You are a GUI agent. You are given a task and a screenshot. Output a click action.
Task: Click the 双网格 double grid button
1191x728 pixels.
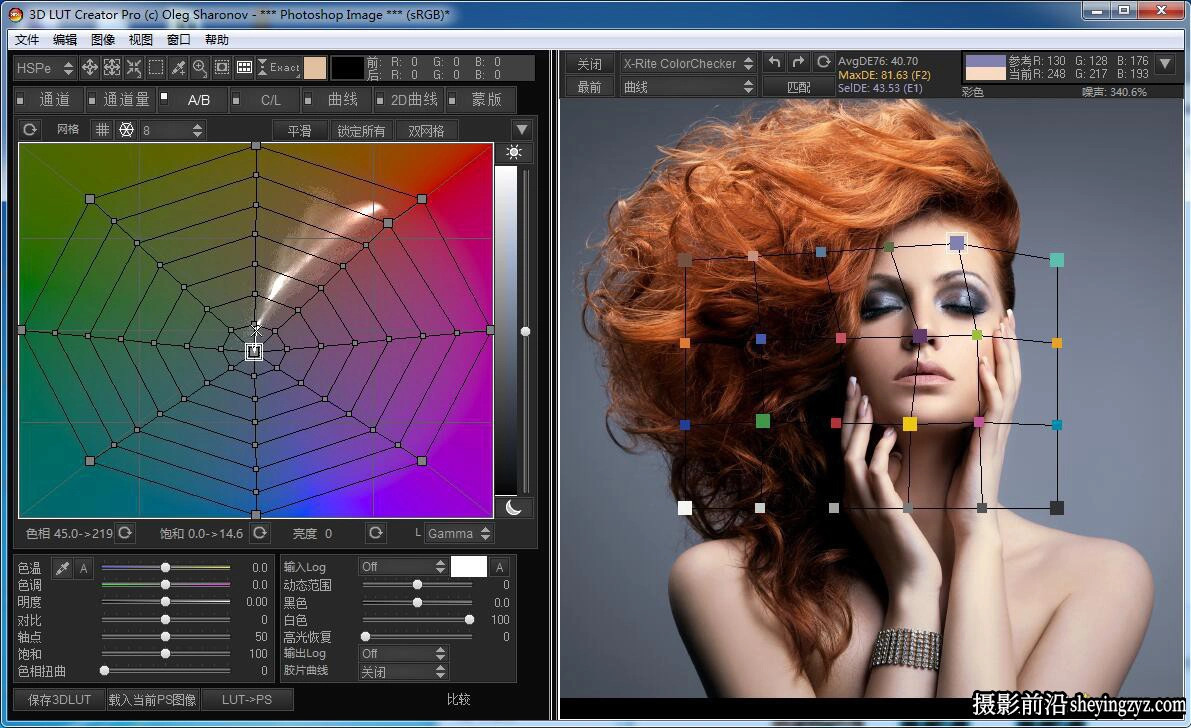(x=426, y=131)
